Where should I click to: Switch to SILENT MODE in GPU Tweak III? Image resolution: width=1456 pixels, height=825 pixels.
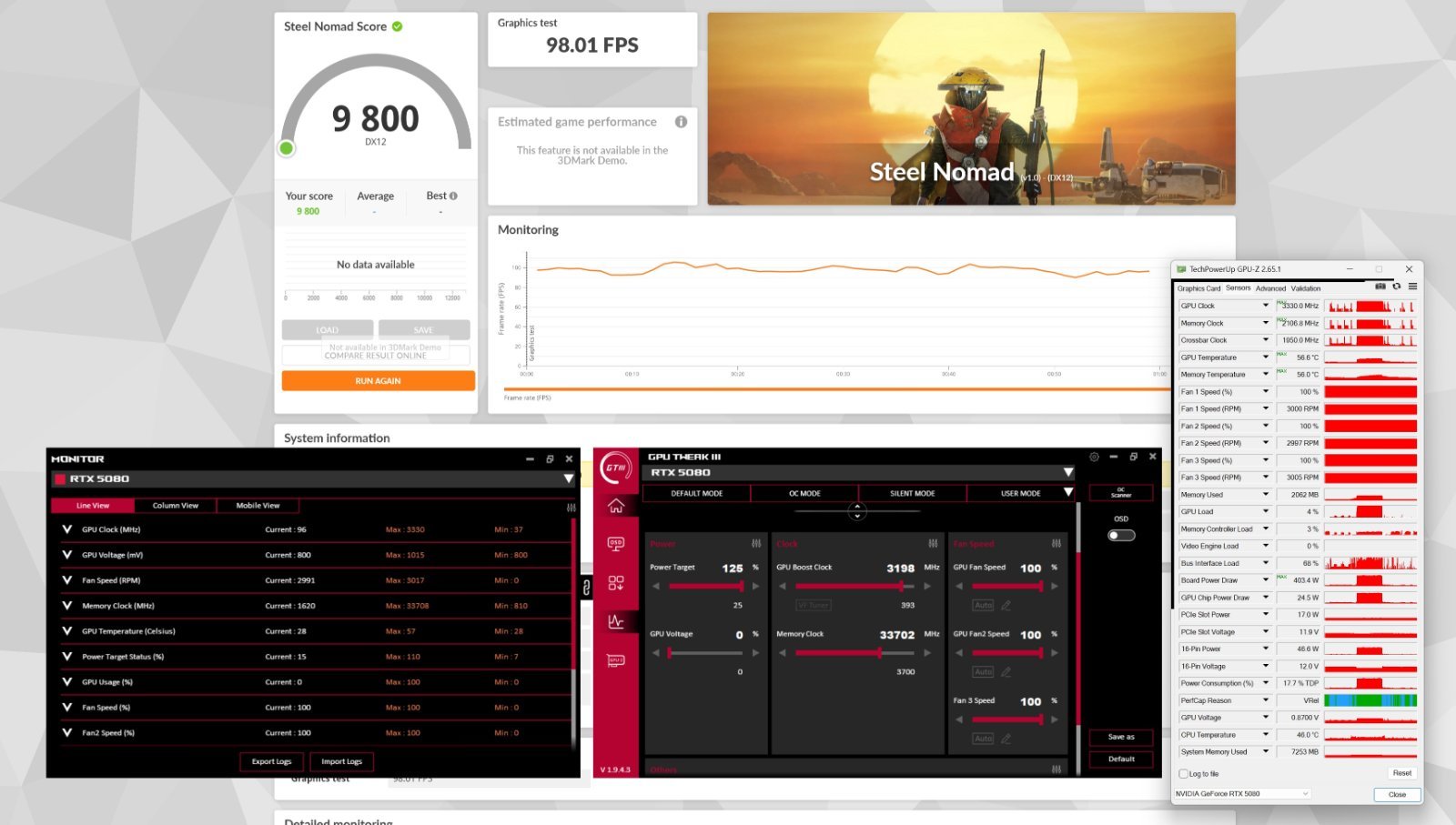tap(912, 493)
